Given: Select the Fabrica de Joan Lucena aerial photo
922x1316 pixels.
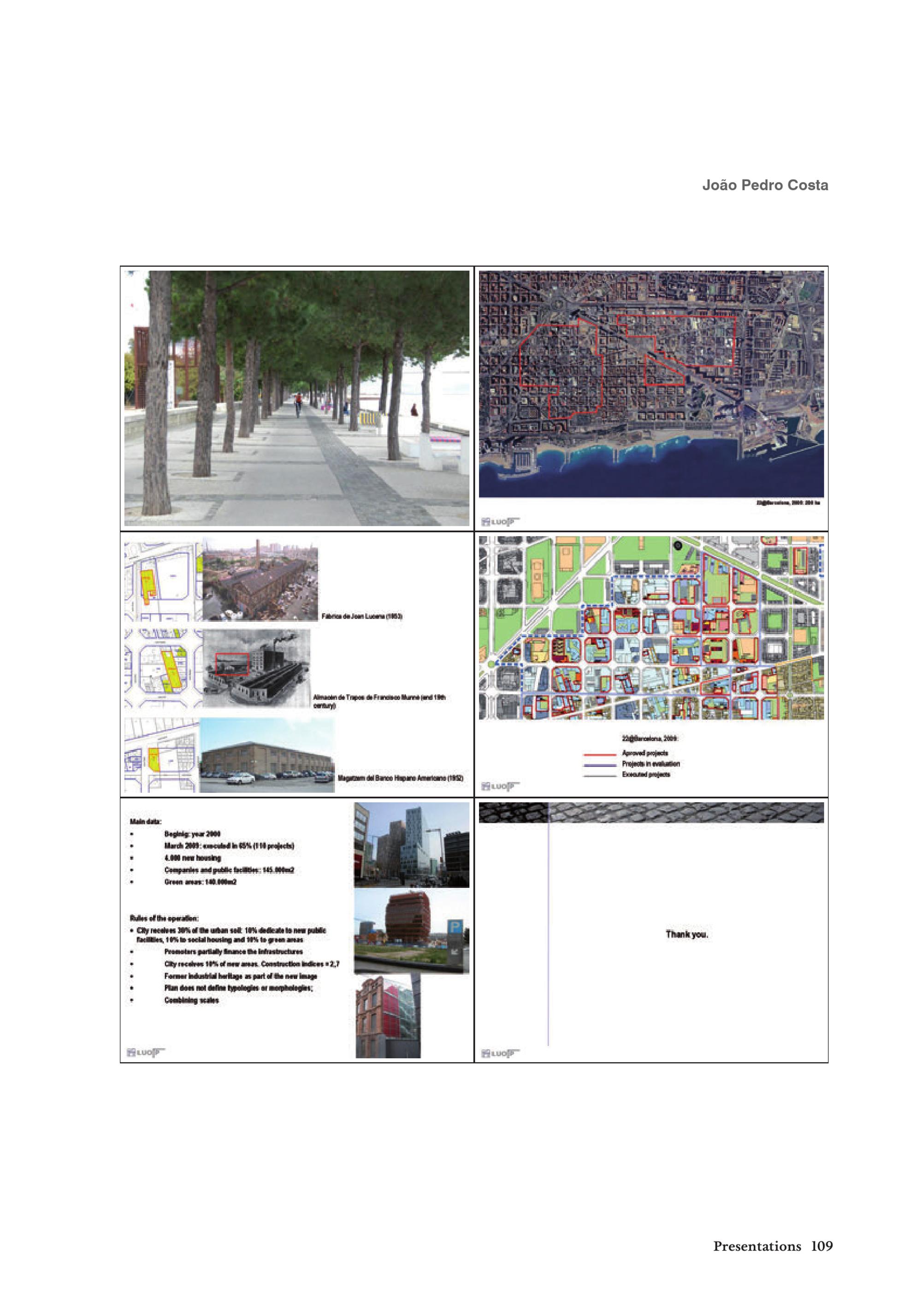Looking at the screenshot, I should tap(260, 580).
